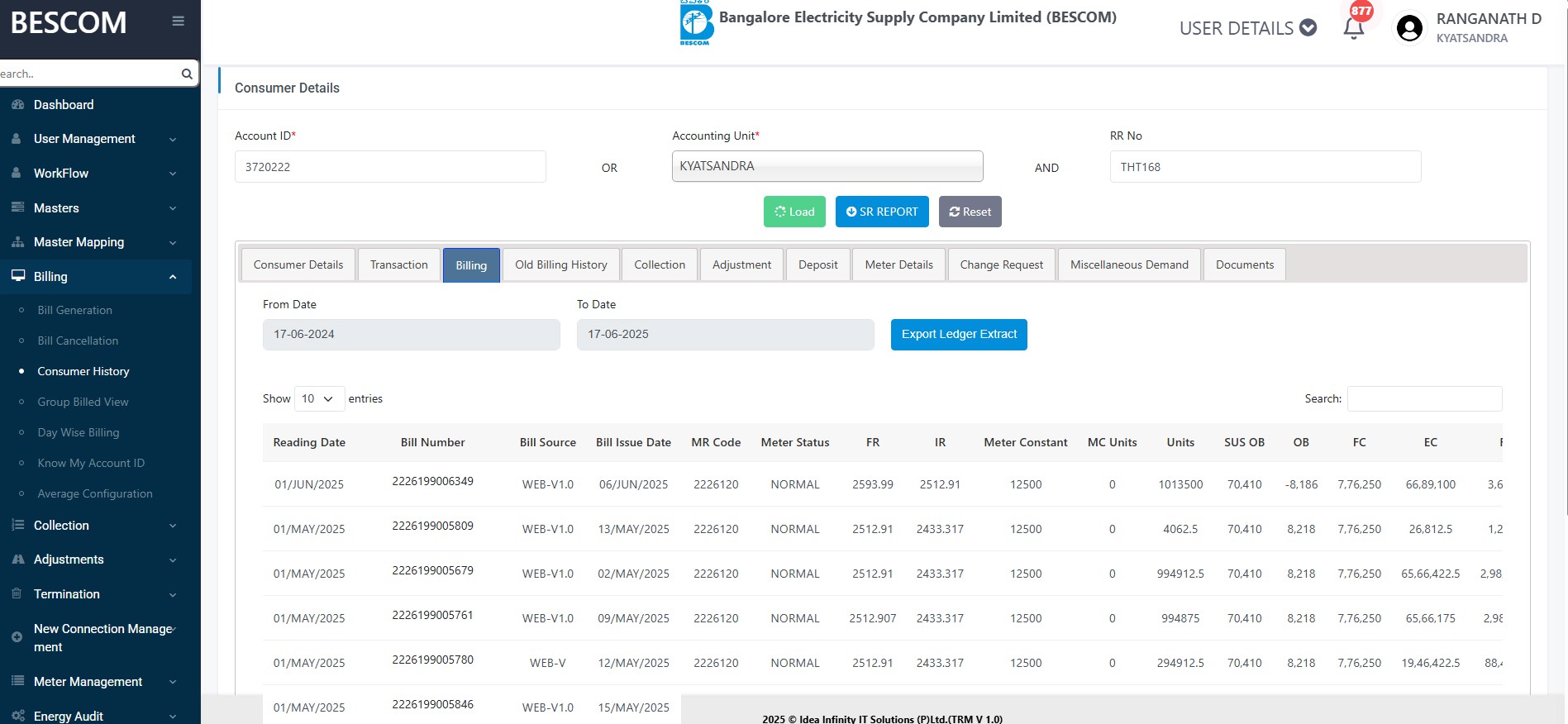Switch to the Transaction tab
The width and height of the screenshot is (1568, 724).
pyautogui.click(x=399, y=264)
